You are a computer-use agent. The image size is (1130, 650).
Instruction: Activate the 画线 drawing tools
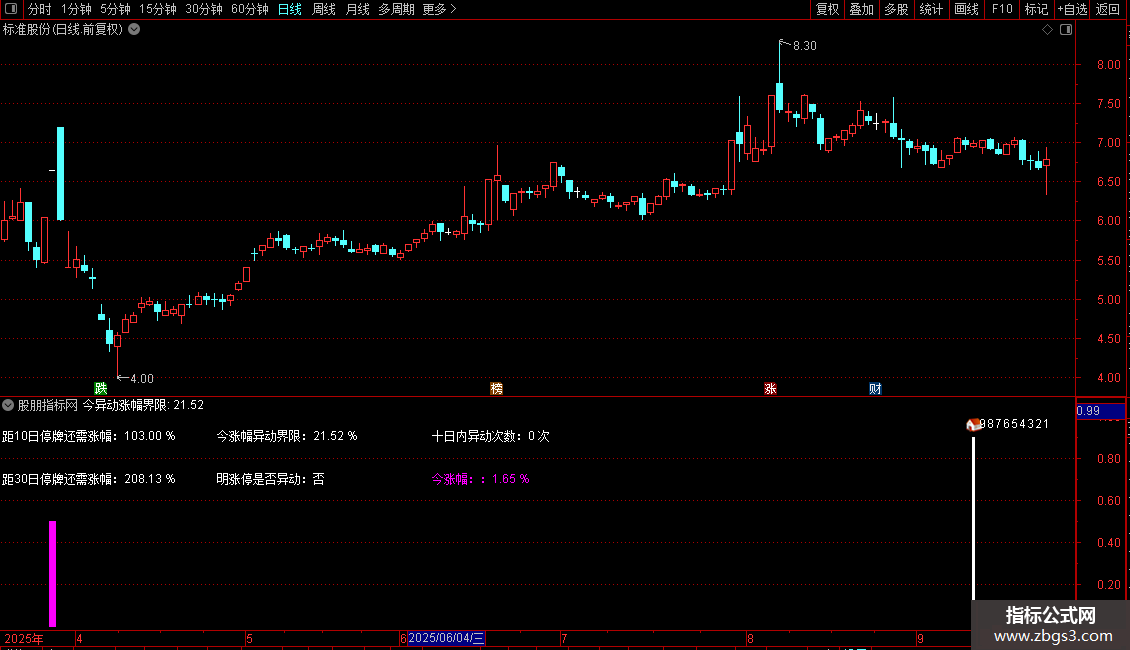966,9
